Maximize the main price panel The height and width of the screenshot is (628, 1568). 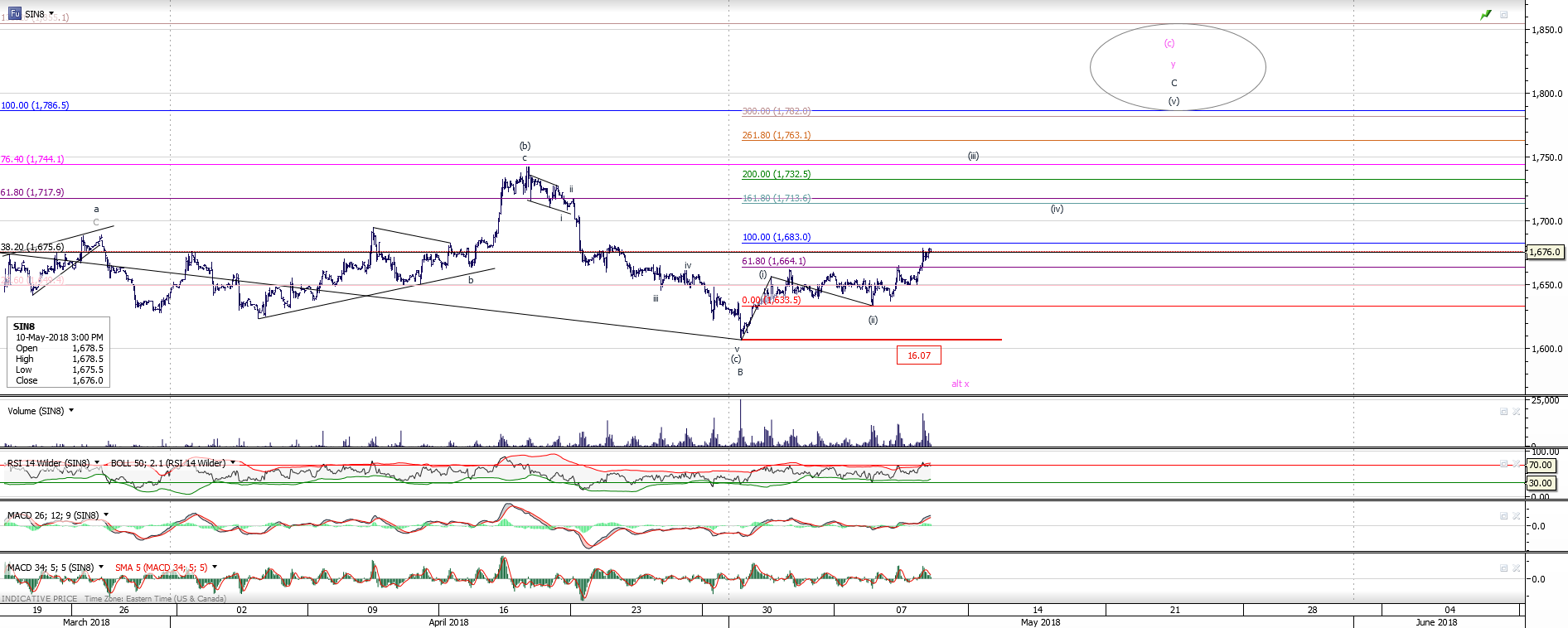[x=1503, y=15]
